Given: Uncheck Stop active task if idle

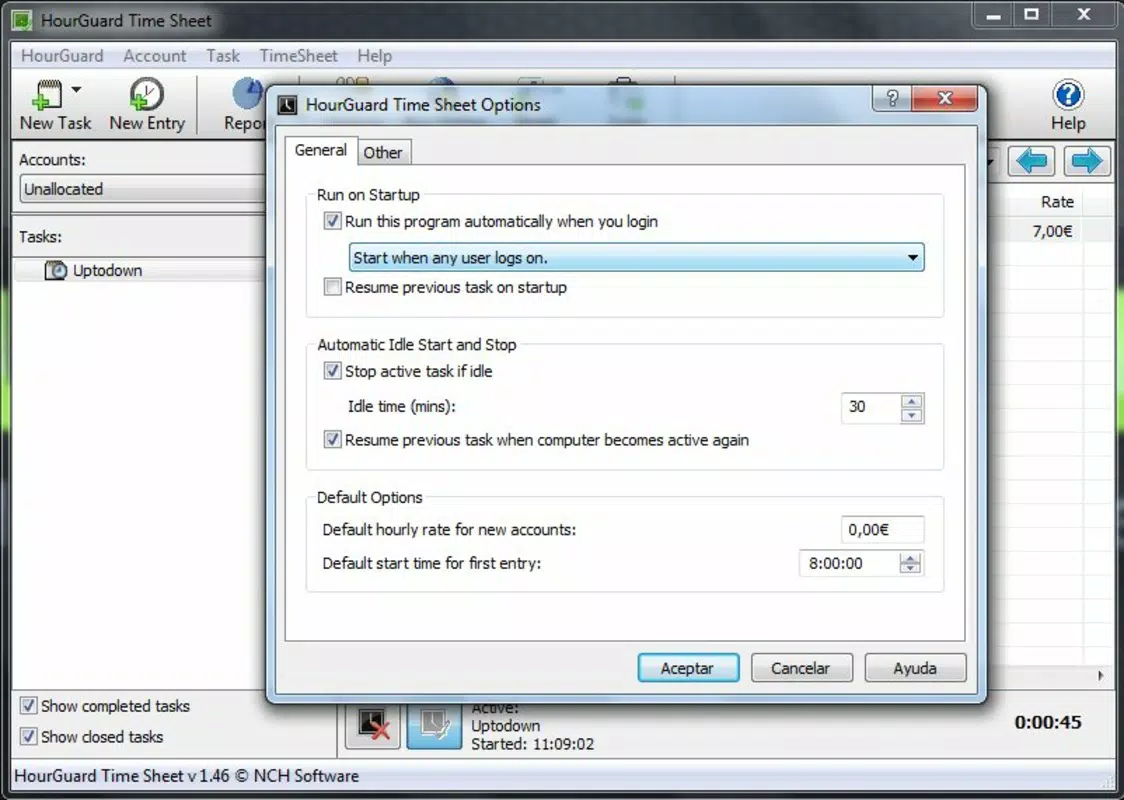Looking at the screenshot, I should point(332,371).
